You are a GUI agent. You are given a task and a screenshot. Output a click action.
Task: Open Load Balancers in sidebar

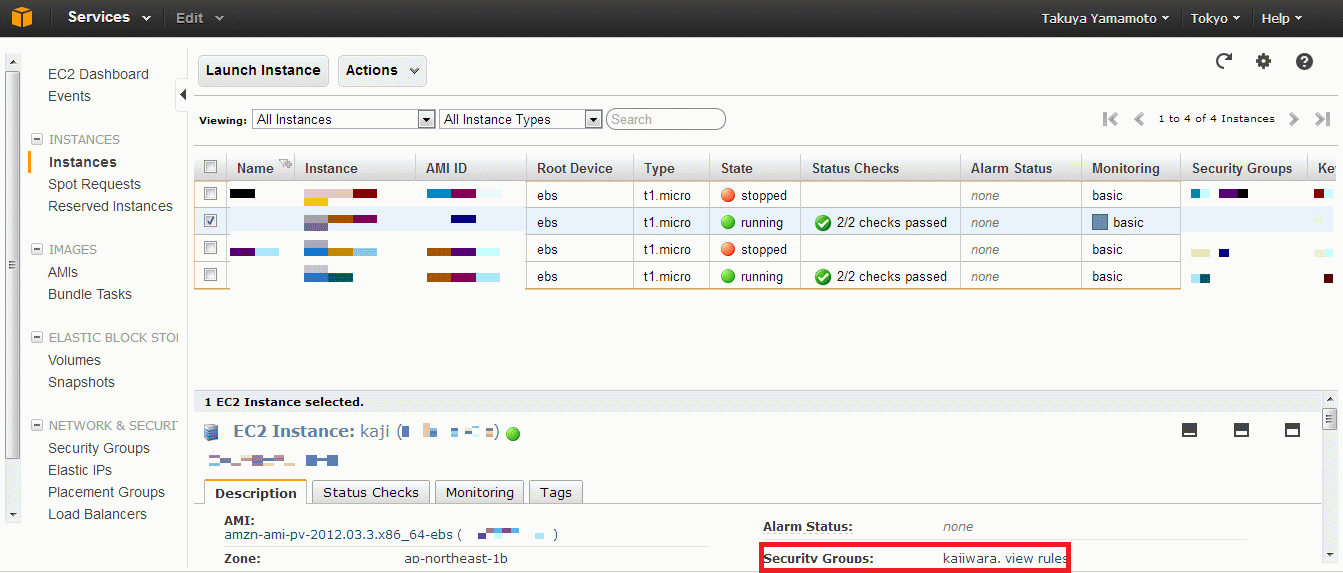[x=97, y=514]
